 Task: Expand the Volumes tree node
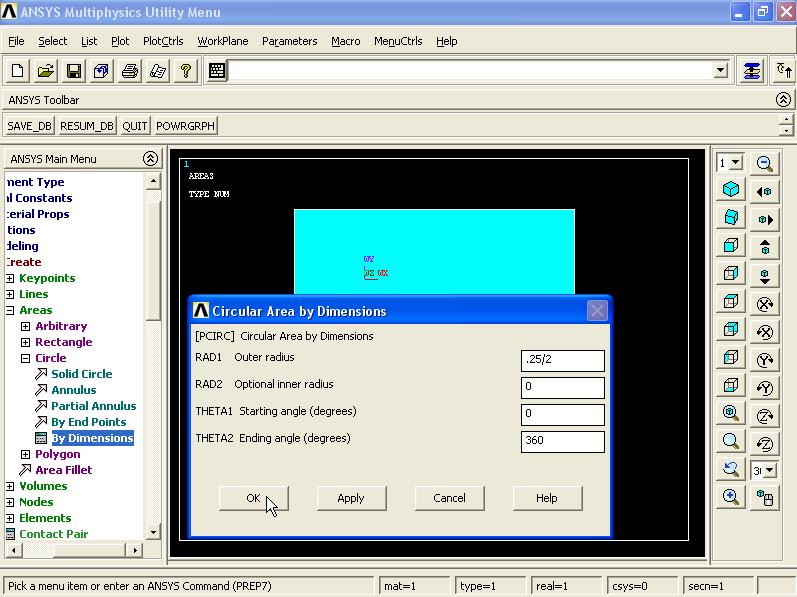(x=10, y=486)
